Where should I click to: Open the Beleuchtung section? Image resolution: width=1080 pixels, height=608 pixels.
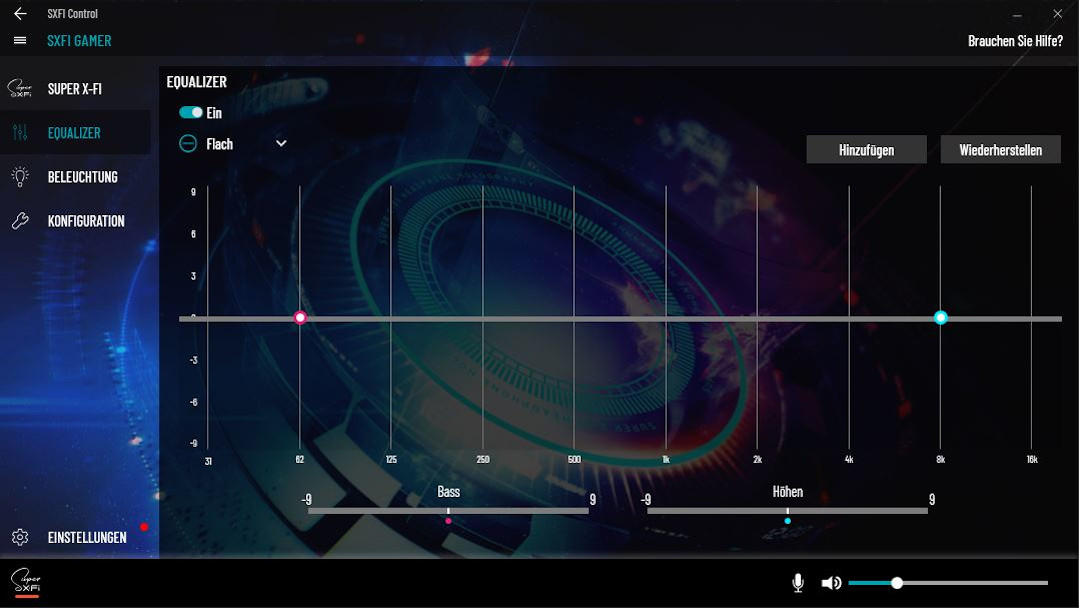(x=83, y=177)
